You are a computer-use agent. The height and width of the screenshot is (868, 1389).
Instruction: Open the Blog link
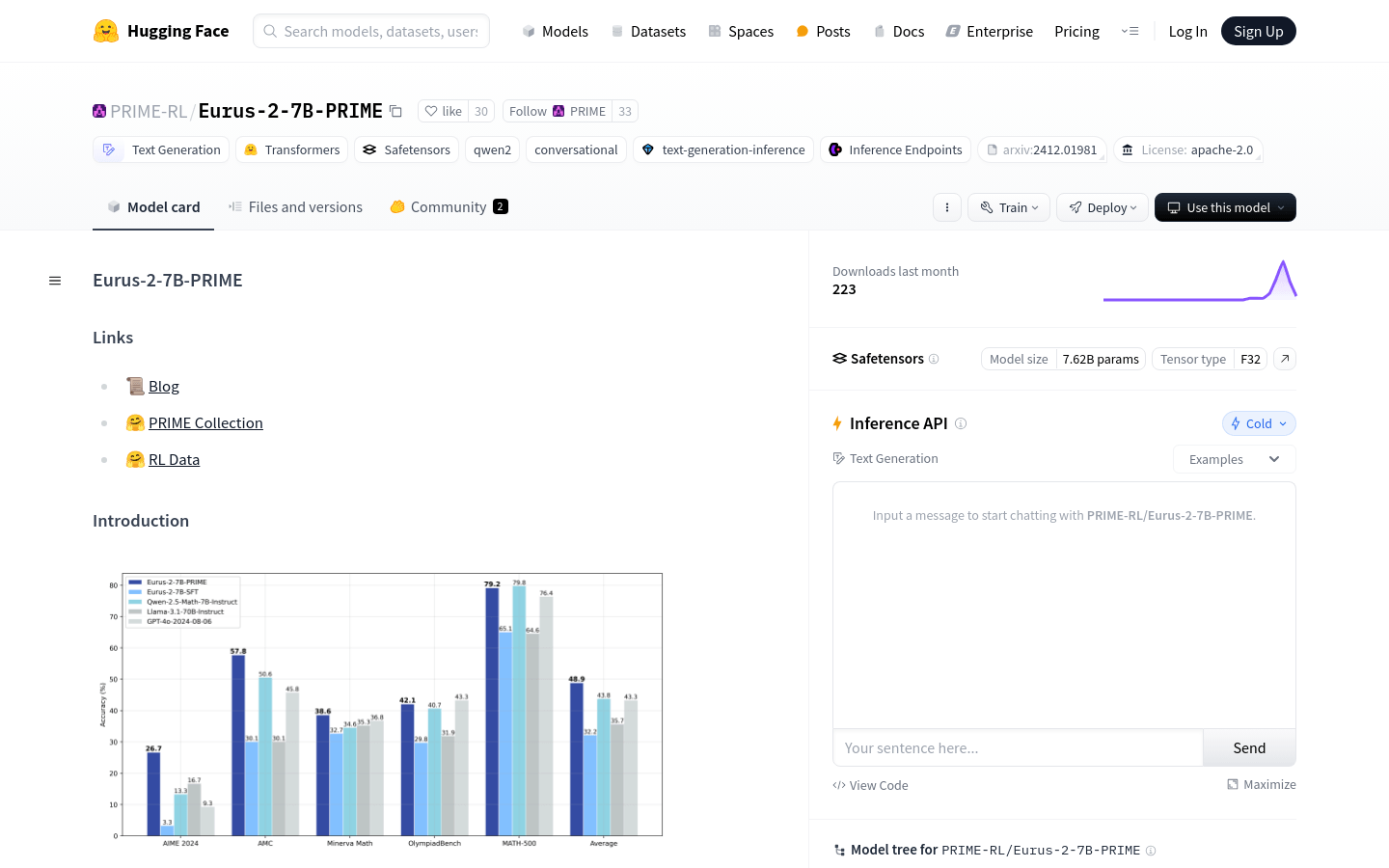point(164,386)
